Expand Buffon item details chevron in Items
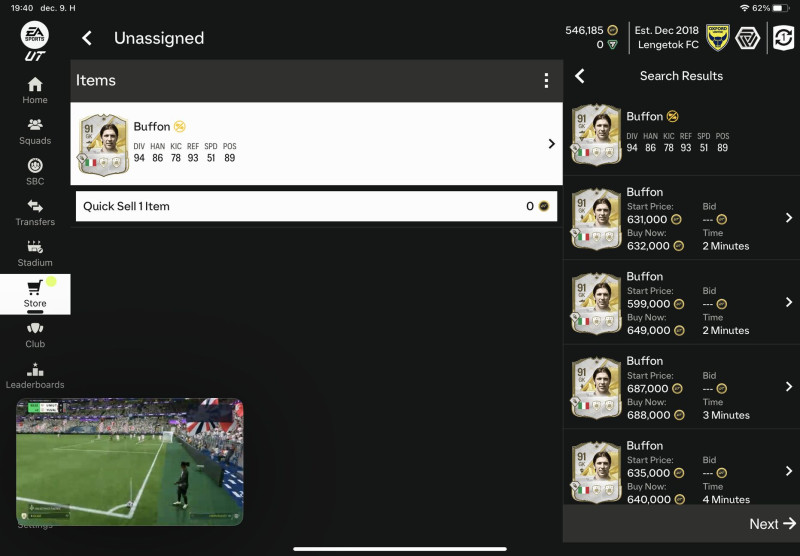Screen dimensions: 800x556 551,144
